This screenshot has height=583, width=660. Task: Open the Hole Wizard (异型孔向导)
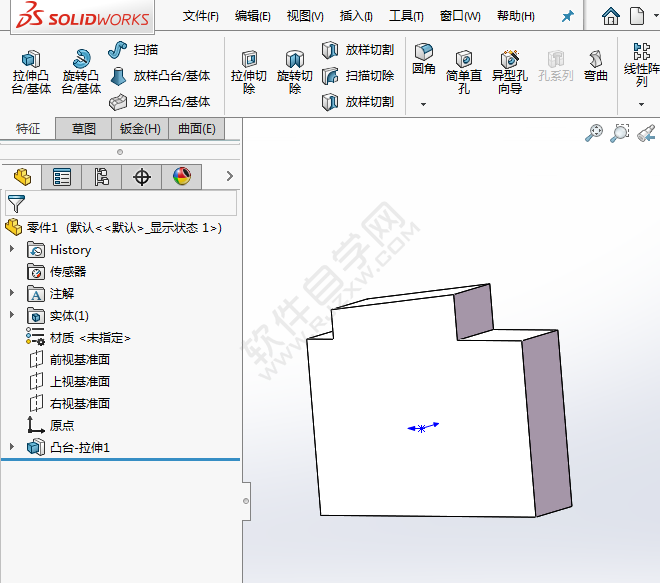click(510, 72)
